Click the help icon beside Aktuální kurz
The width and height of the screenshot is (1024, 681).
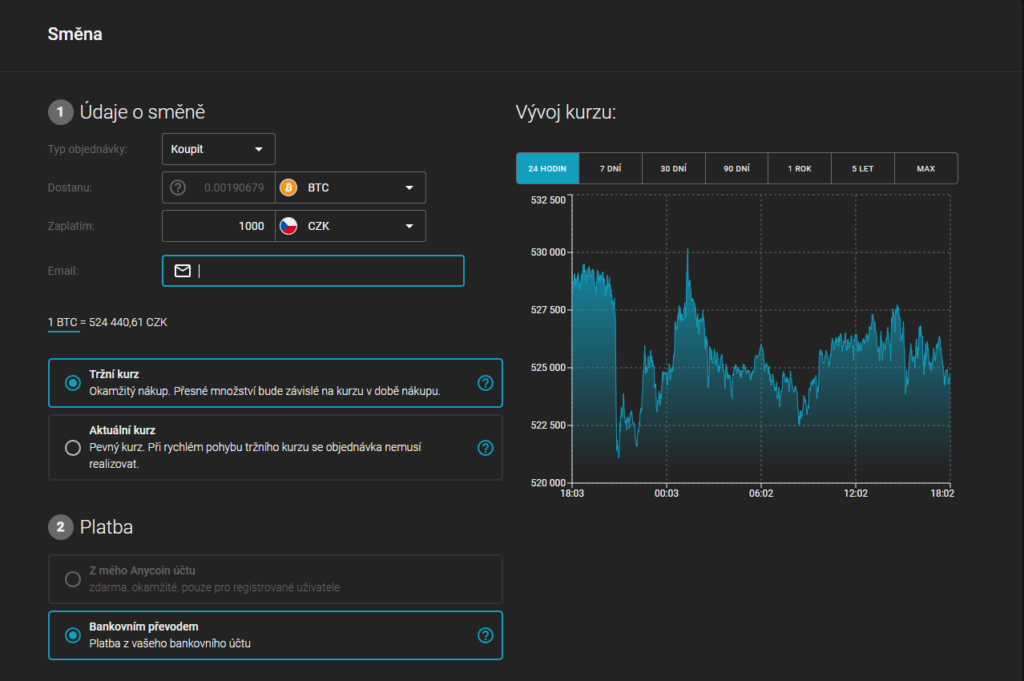coord(485,448)
